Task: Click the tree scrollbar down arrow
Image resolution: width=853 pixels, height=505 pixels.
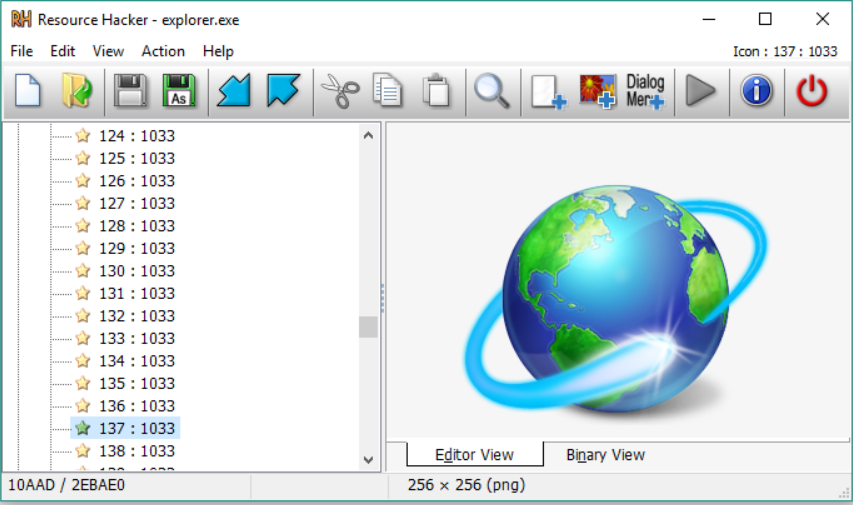Action: 368,460
